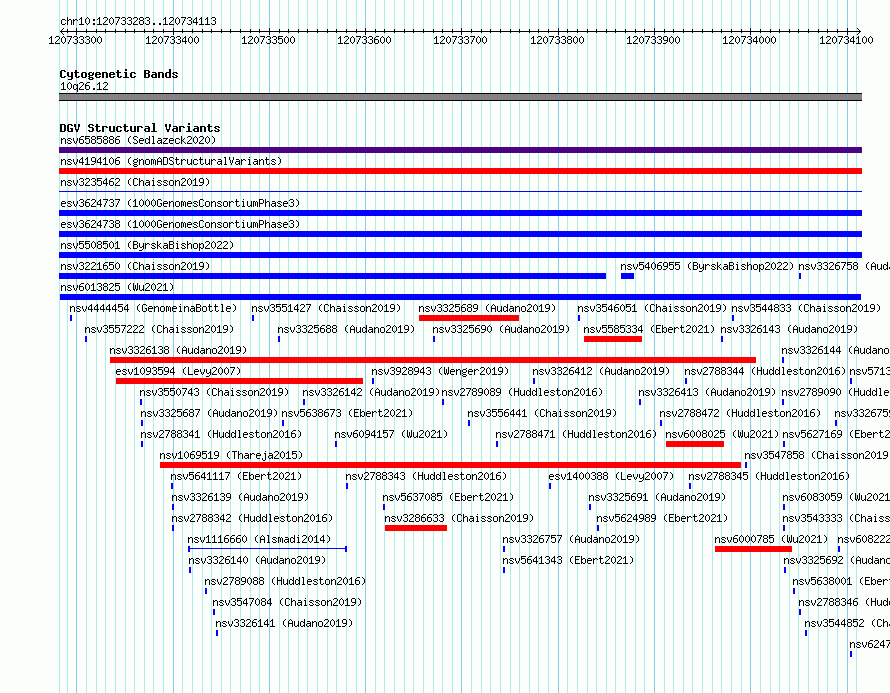Image resolution: width=890 pixels, height=693 pixels.
Task: Click the red nsv6008025 variant bar
Action: [695, 444]
